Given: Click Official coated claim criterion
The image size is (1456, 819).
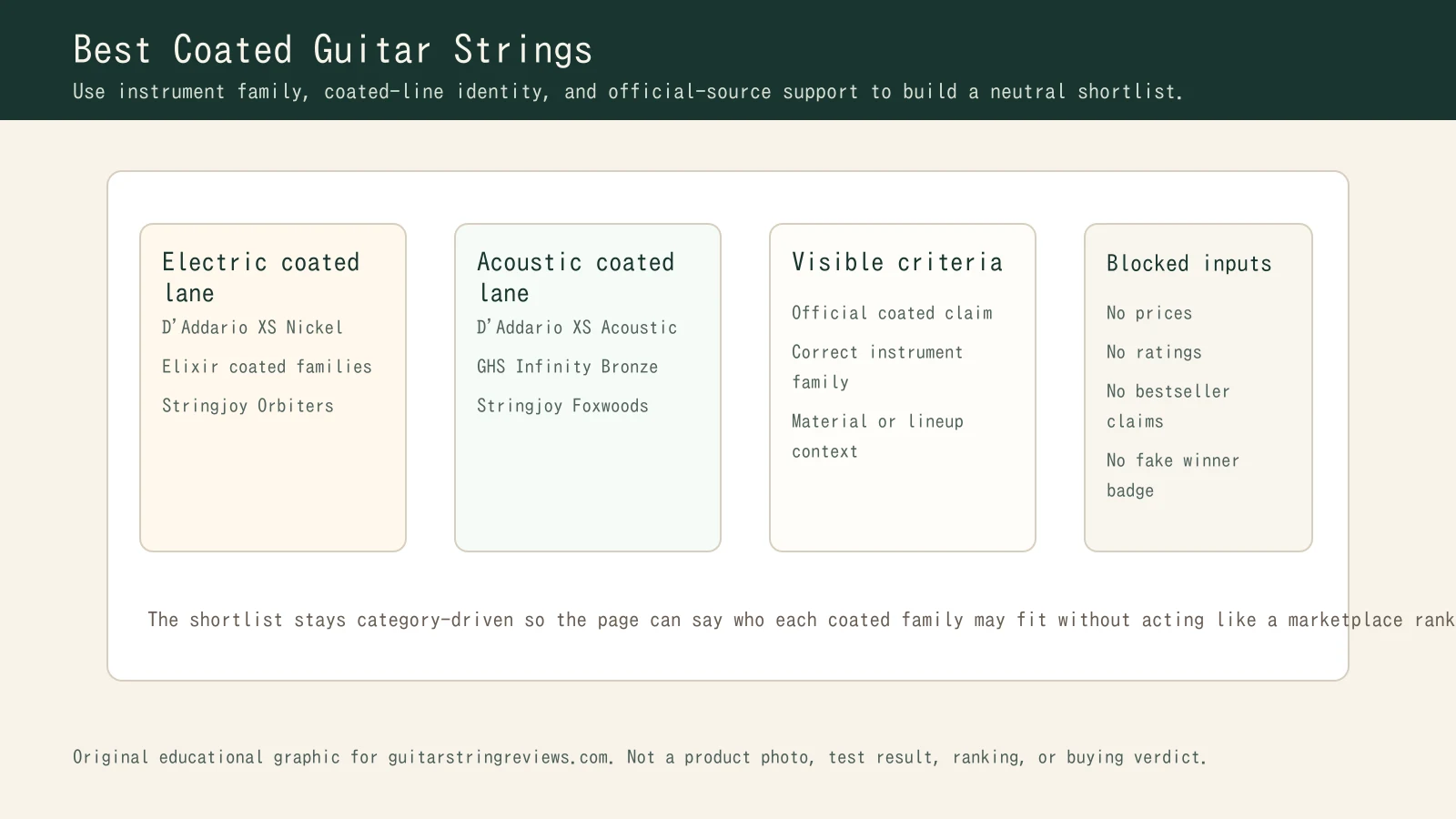Looking at the screenshot, I should click(892, 313).
